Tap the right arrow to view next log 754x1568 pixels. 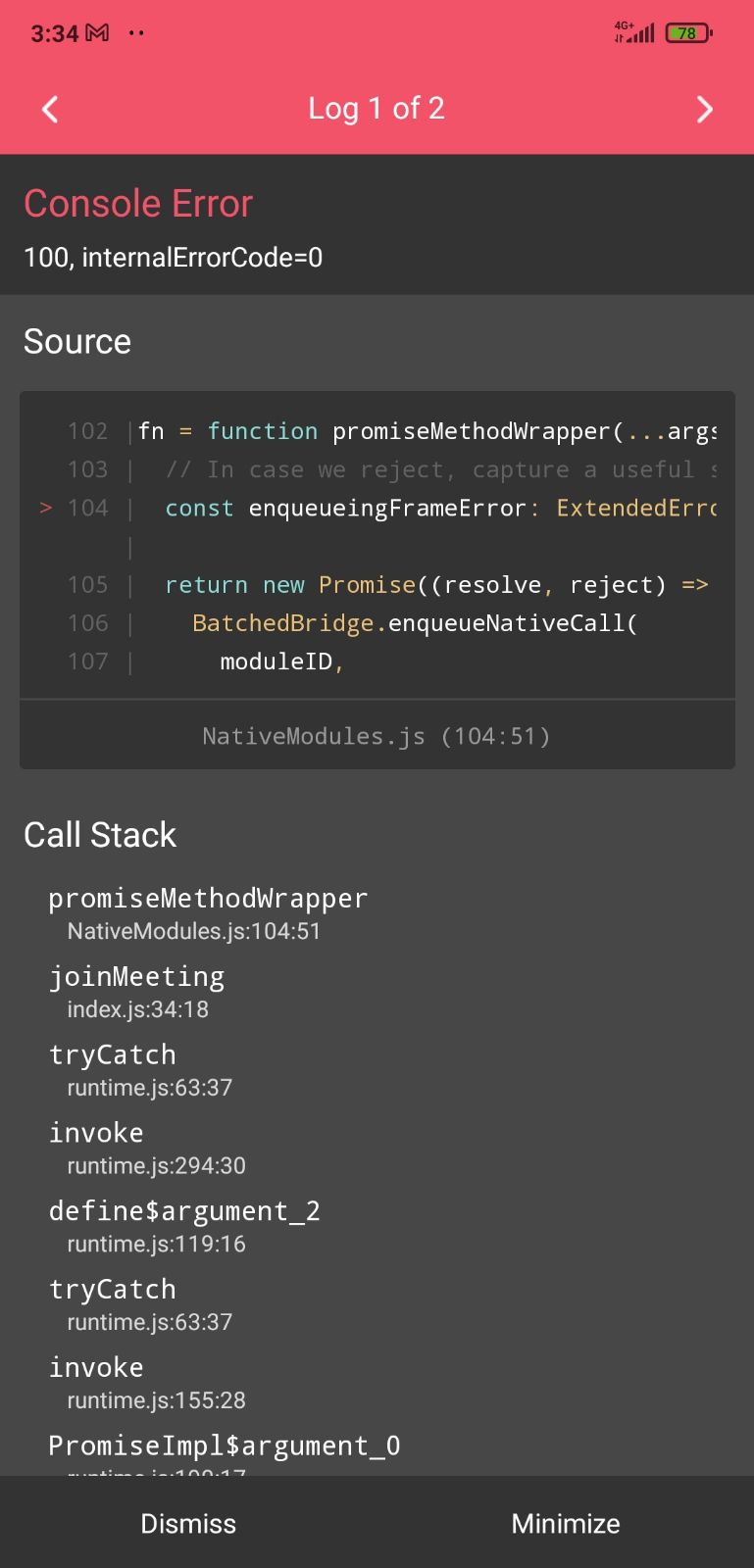pyautogui.click(x=704, y=109)
